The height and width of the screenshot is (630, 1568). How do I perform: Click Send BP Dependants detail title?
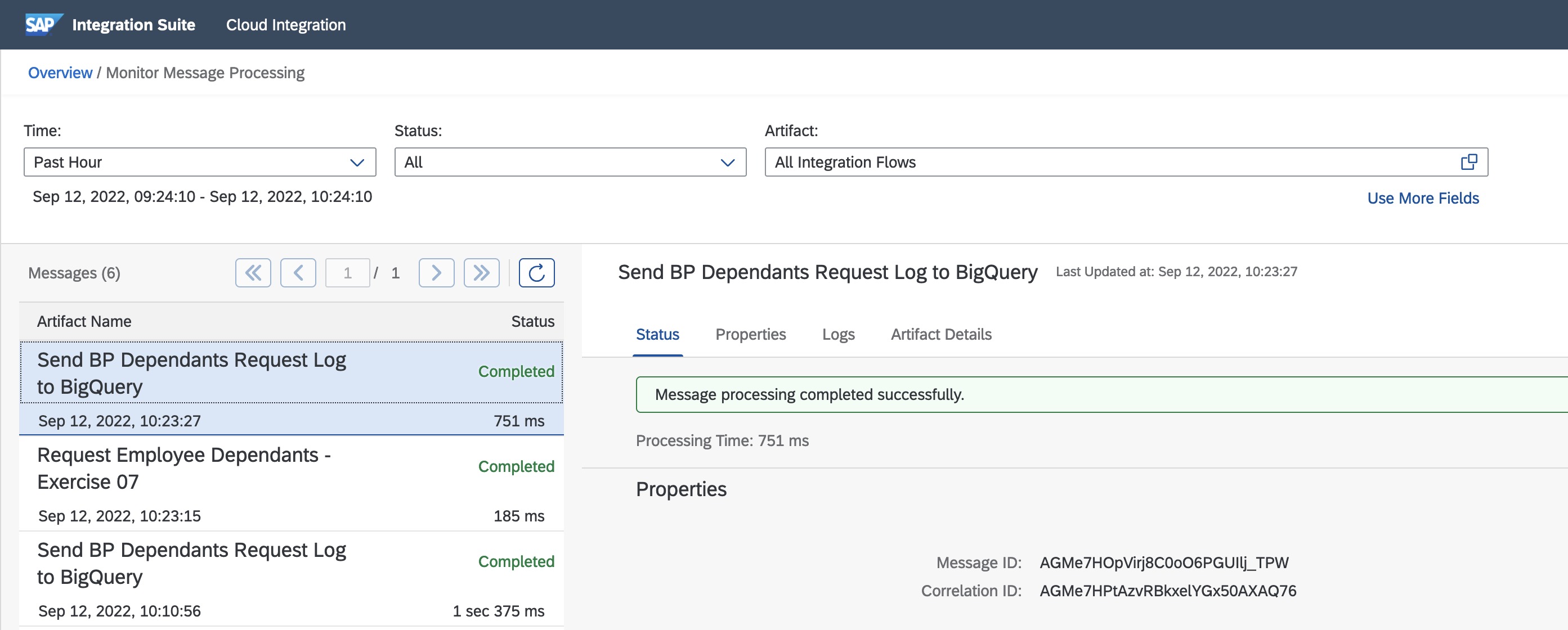pos(827,271)
